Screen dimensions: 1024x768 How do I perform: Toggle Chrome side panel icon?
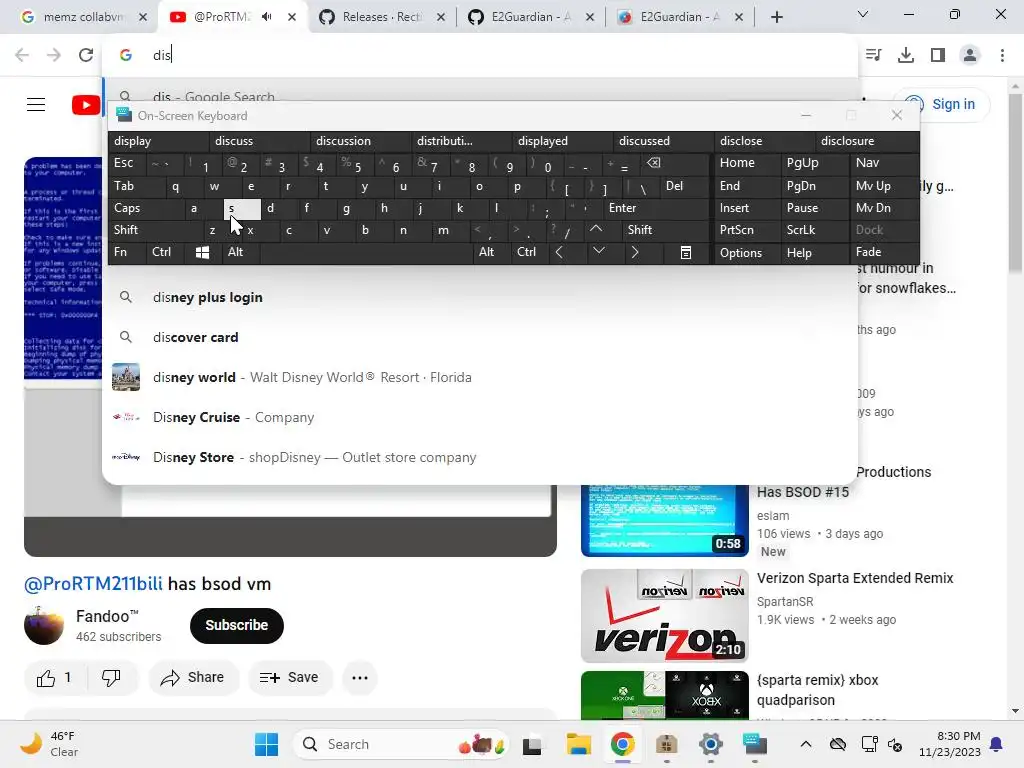tap(938, 55)
